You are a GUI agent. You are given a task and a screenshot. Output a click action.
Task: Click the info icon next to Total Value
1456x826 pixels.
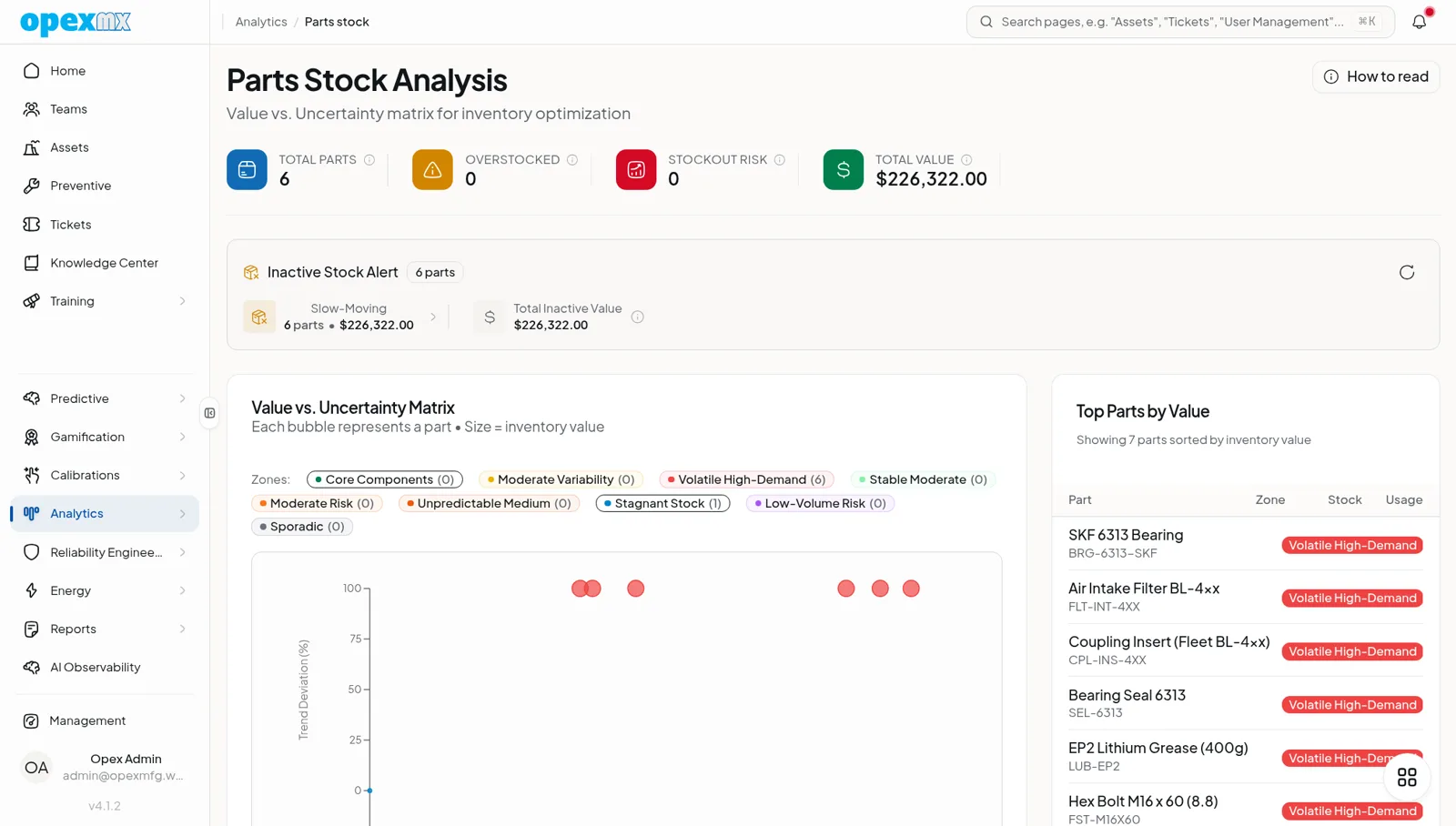(x=966, y=160)
